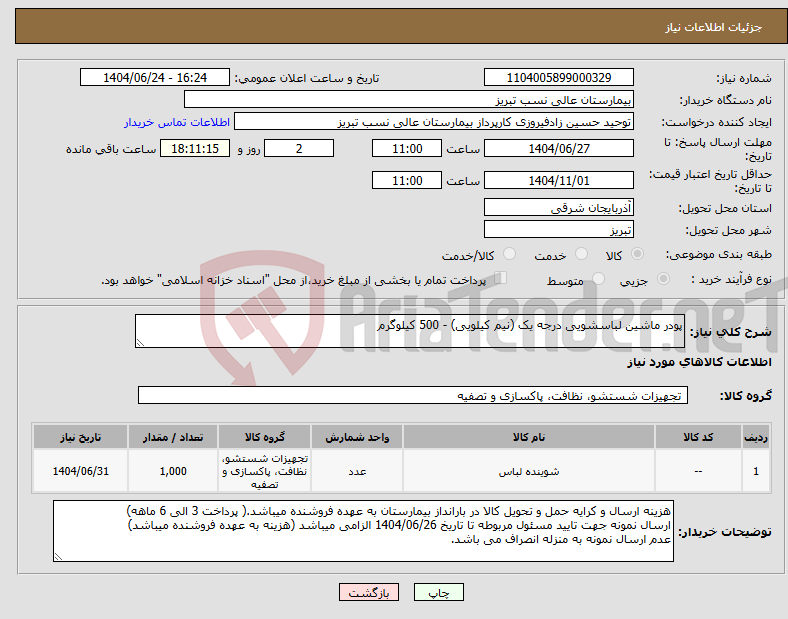Click the general need description text area
The height and width of the screenshot is (619, 788).
410,331
